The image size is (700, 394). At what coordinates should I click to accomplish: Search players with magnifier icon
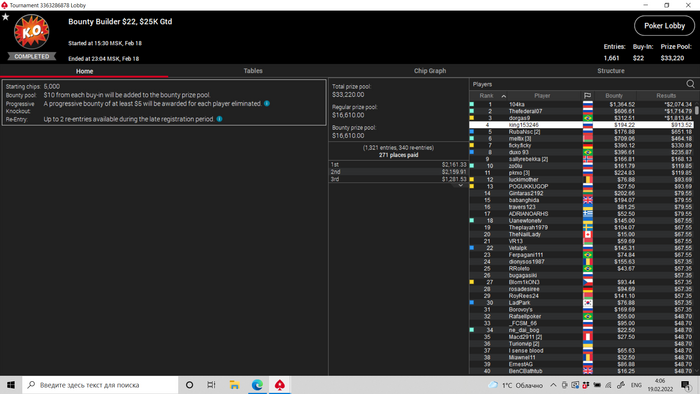[x=690, y=84]
